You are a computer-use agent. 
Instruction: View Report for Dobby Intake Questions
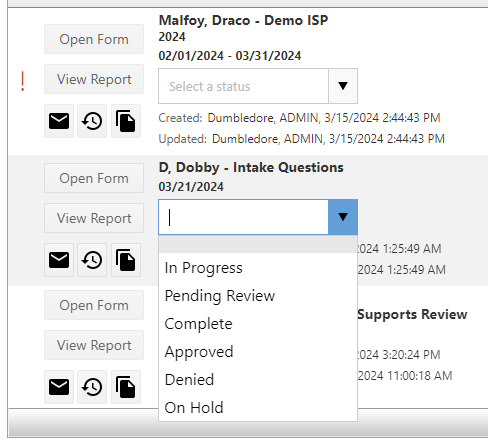click(x=94, y=218)
